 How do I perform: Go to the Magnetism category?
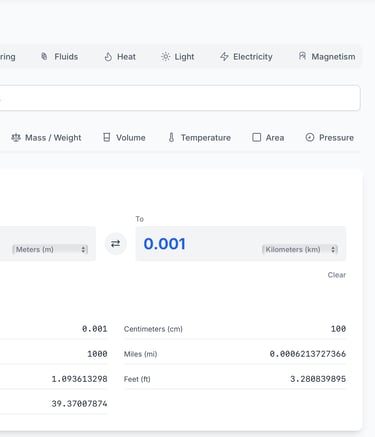[x=327, y=57]
